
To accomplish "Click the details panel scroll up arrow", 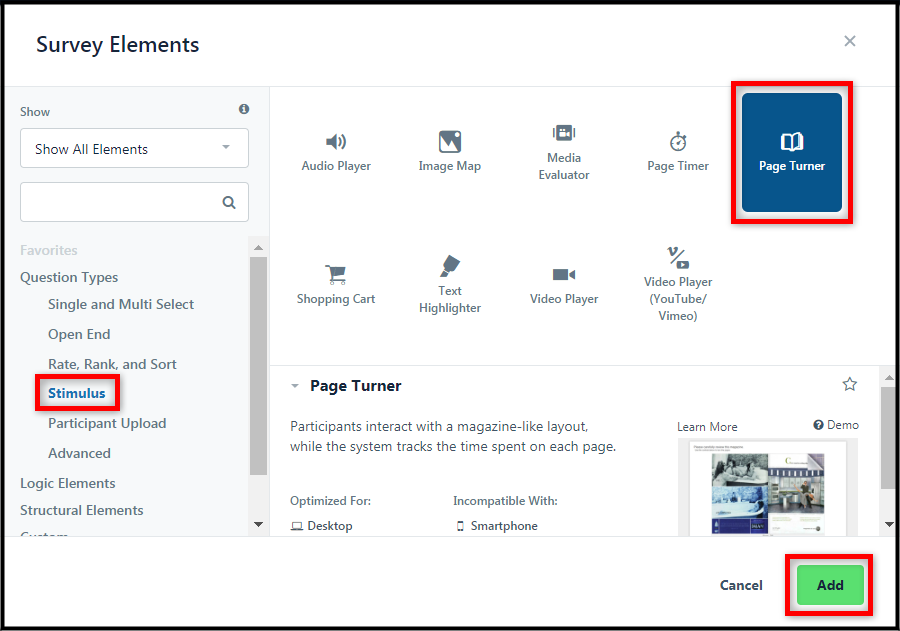I will 889,377.
